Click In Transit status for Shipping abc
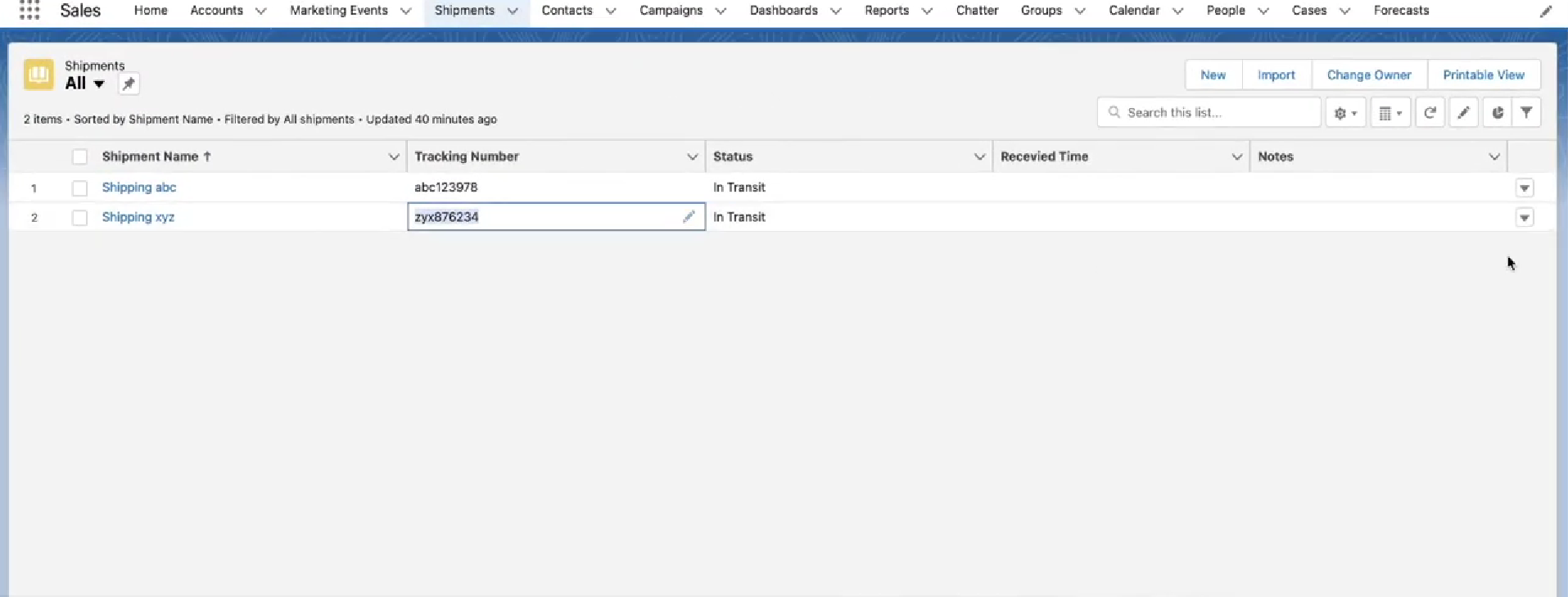 (739, 188)
